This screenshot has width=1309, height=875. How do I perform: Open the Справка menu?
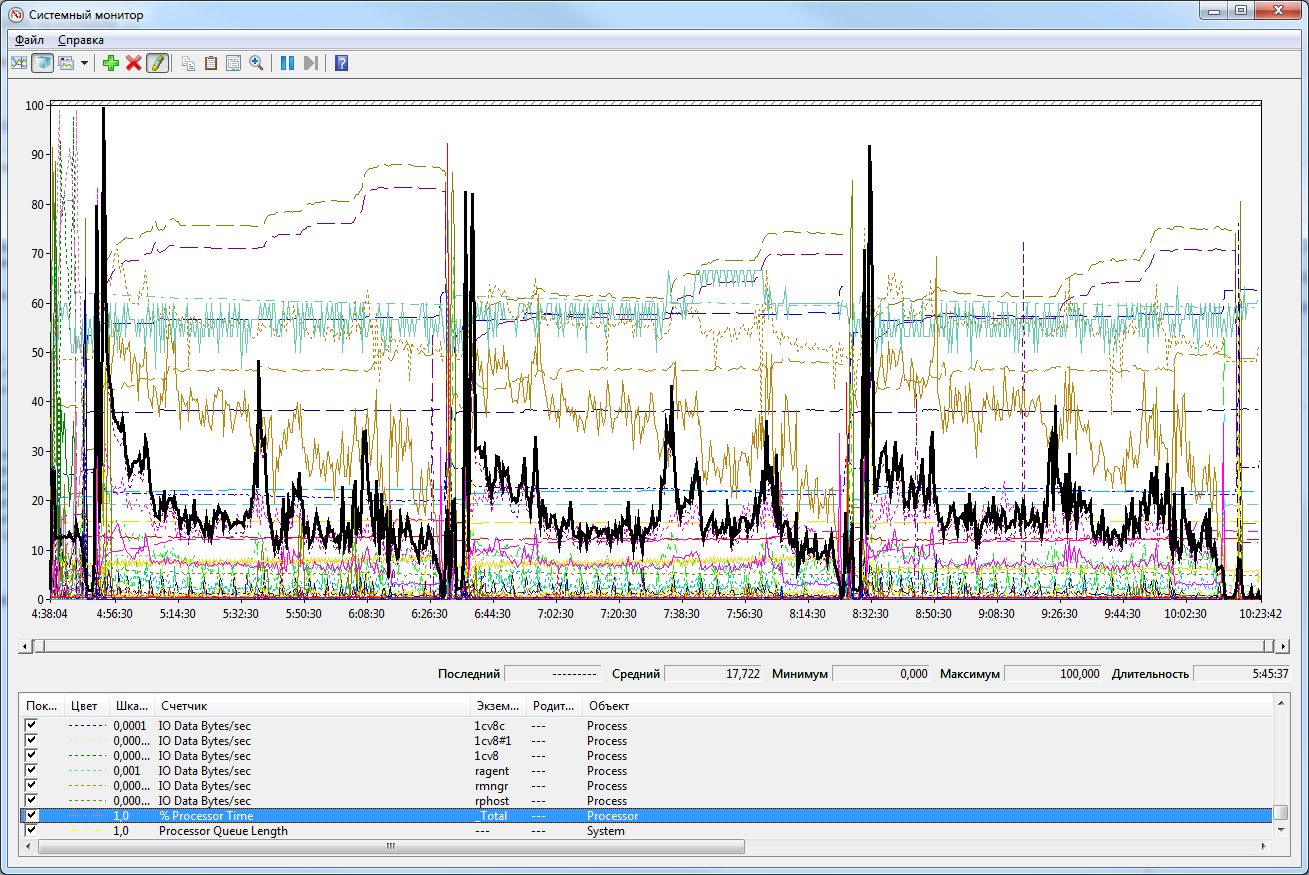81,40
